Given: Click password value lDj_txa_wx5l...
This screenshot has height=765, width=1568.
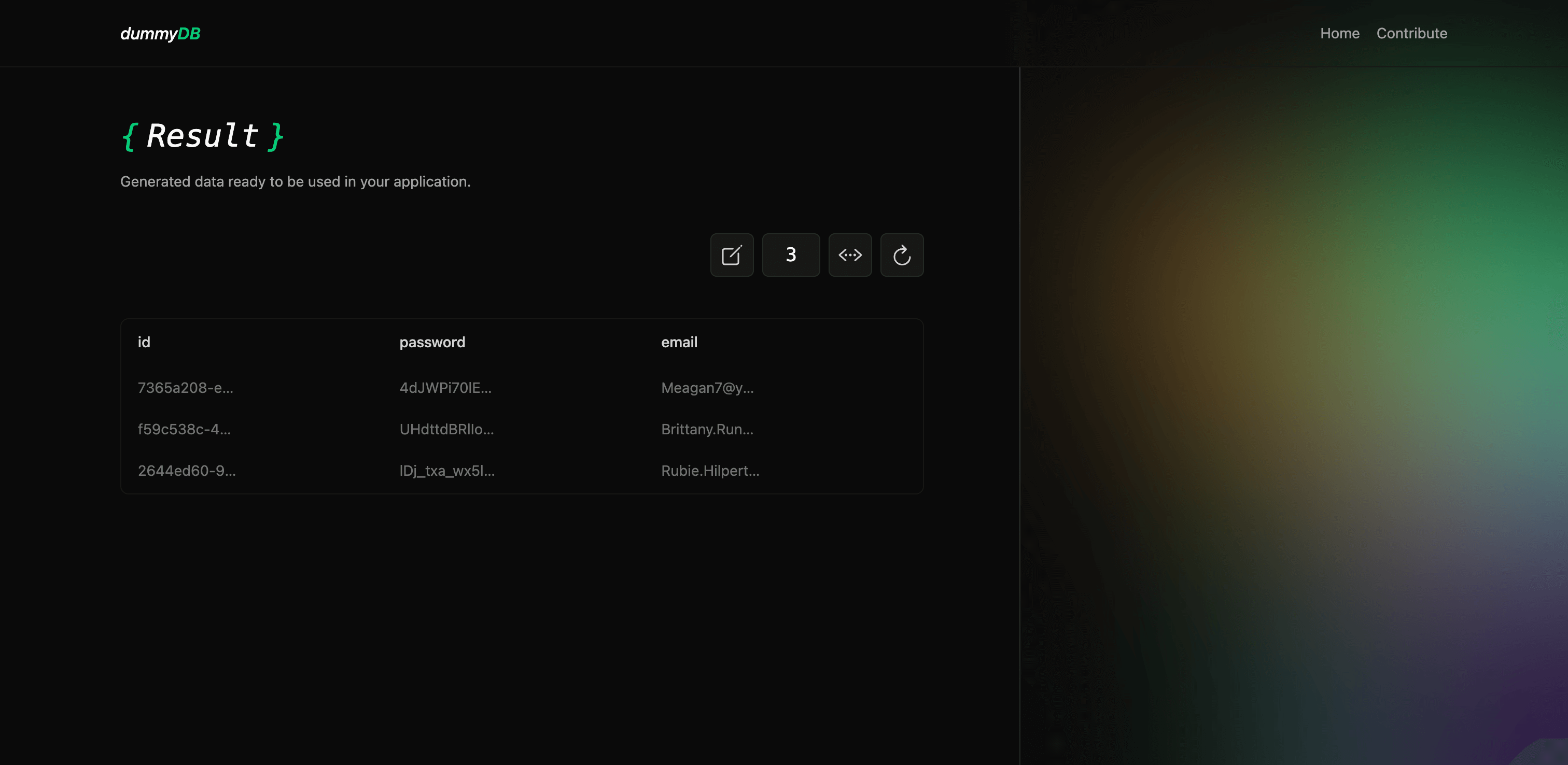Looking at the screenshot, I should pos(447,471).
